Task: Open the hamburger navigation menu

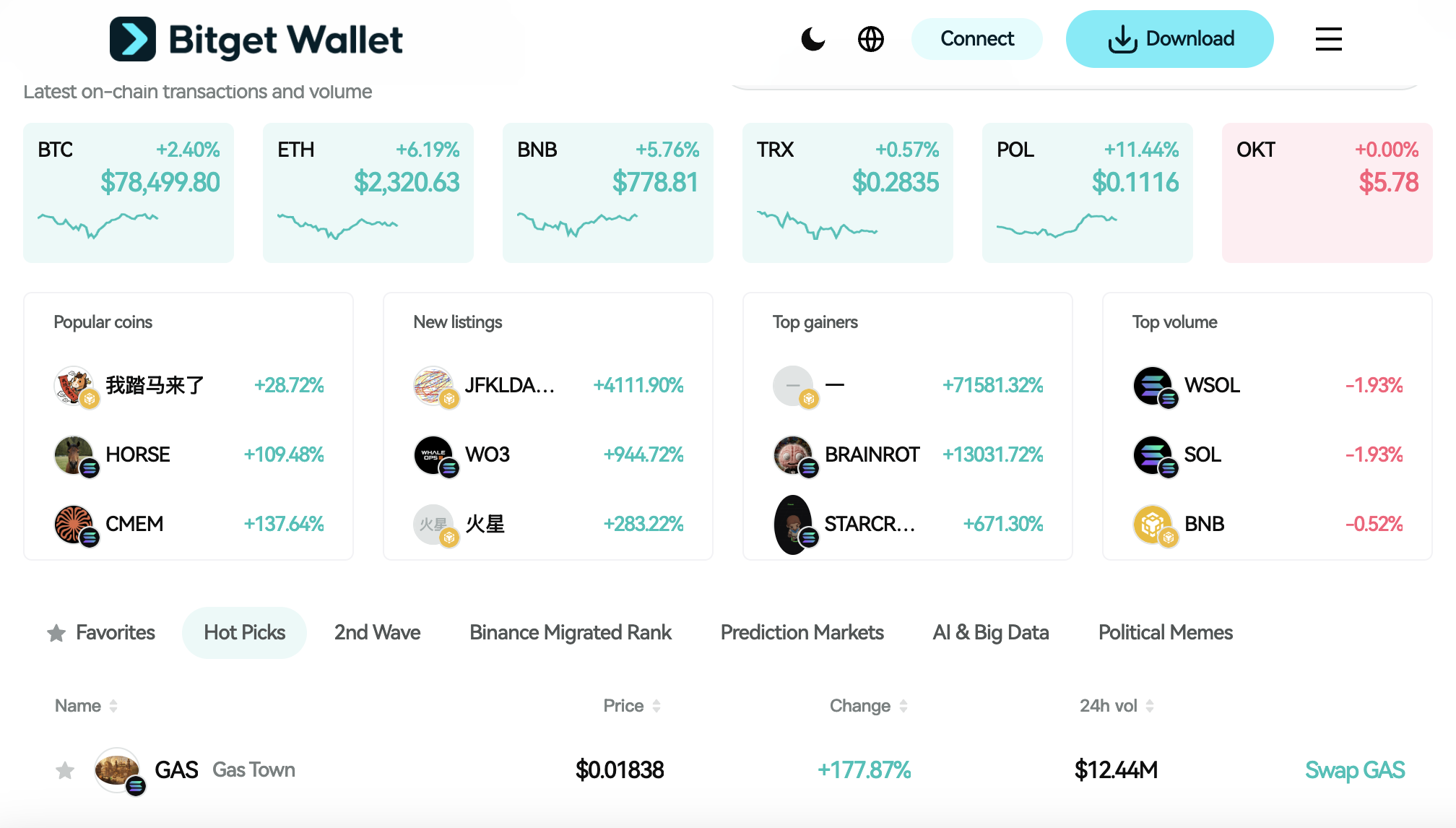Action: pos(1328,39)
